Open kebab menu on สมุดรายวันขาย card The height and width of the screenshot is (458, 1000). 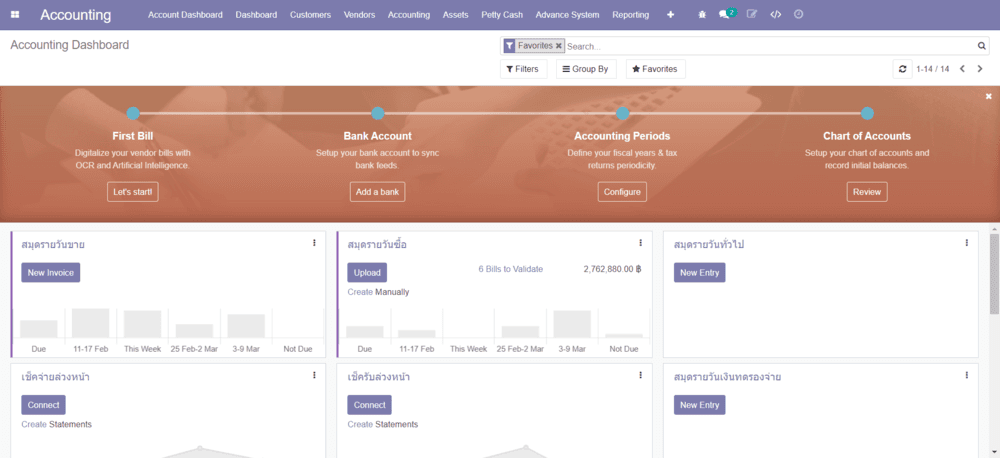point(314,243)
